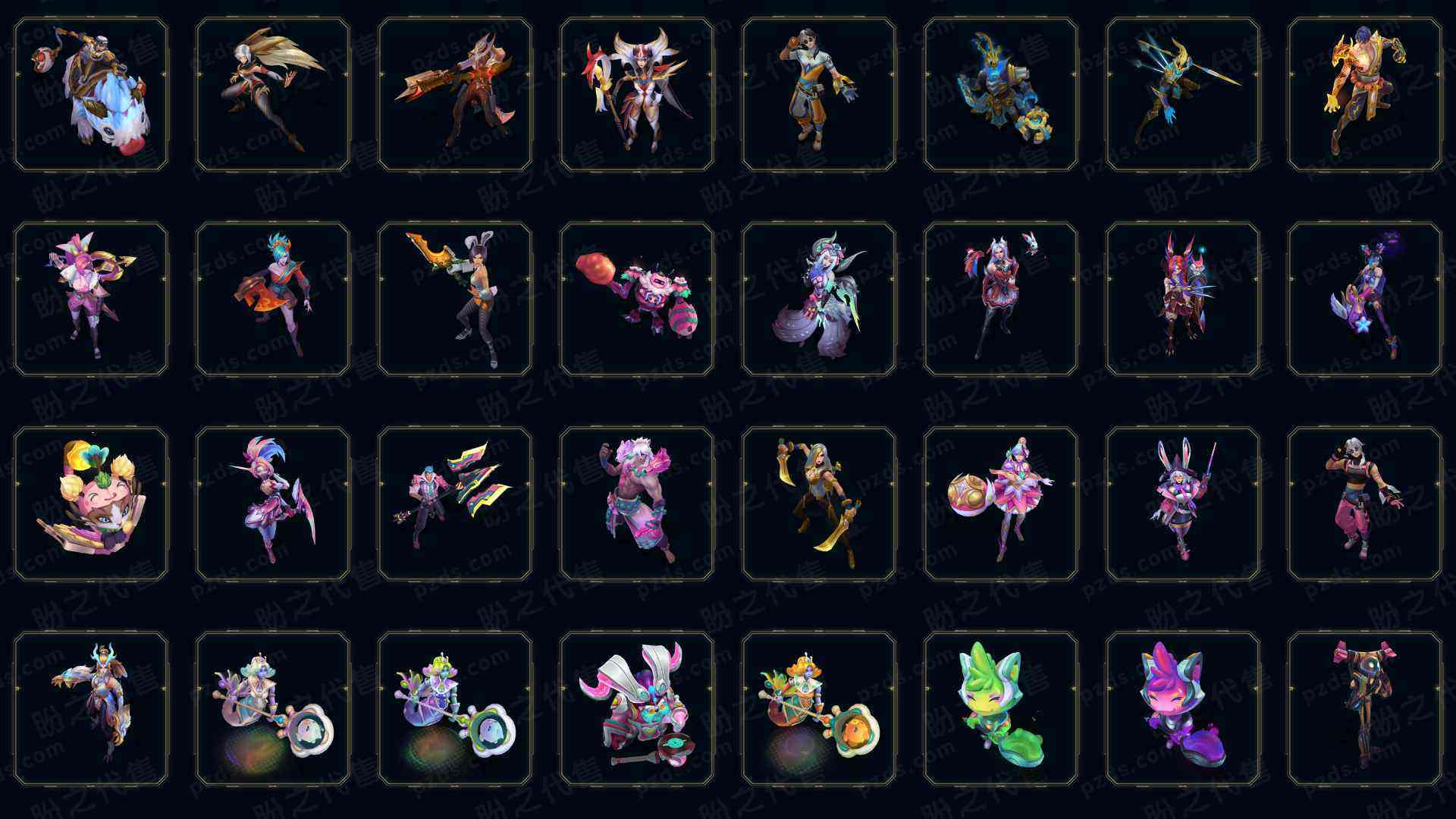1456x819 pixels.
Task: Open the pink yeti holding meat club
Action: click(x=637, y=299)
